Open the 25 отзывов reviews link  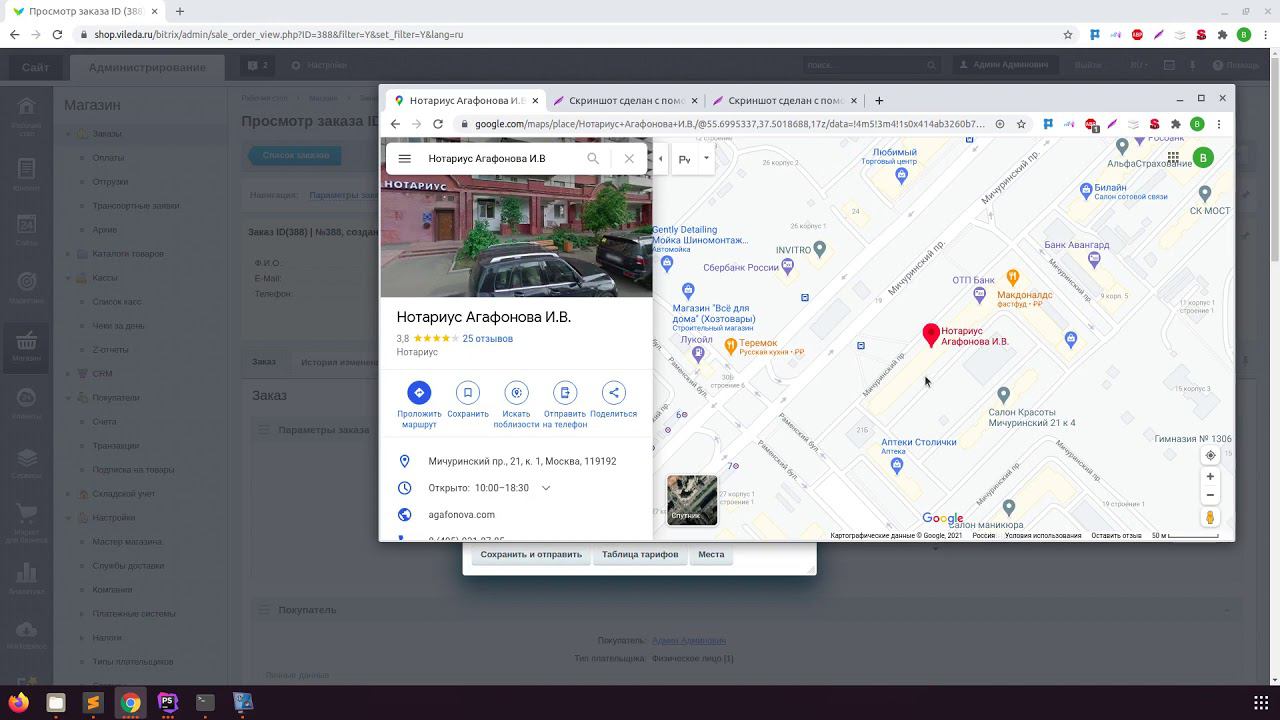487,339
